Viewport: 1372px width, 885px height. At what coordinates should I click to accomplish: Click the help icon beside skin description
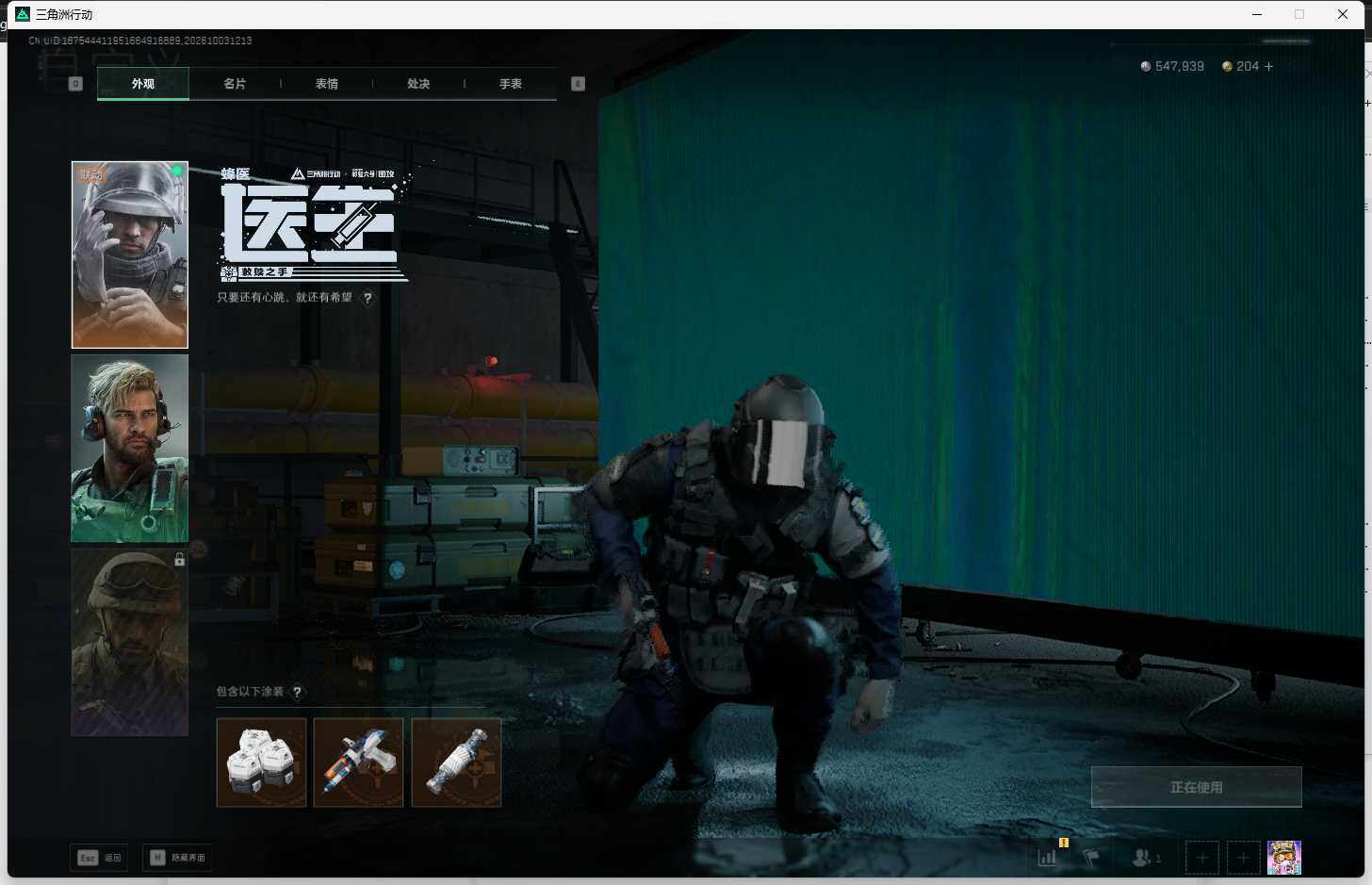(x=367, y=298)
